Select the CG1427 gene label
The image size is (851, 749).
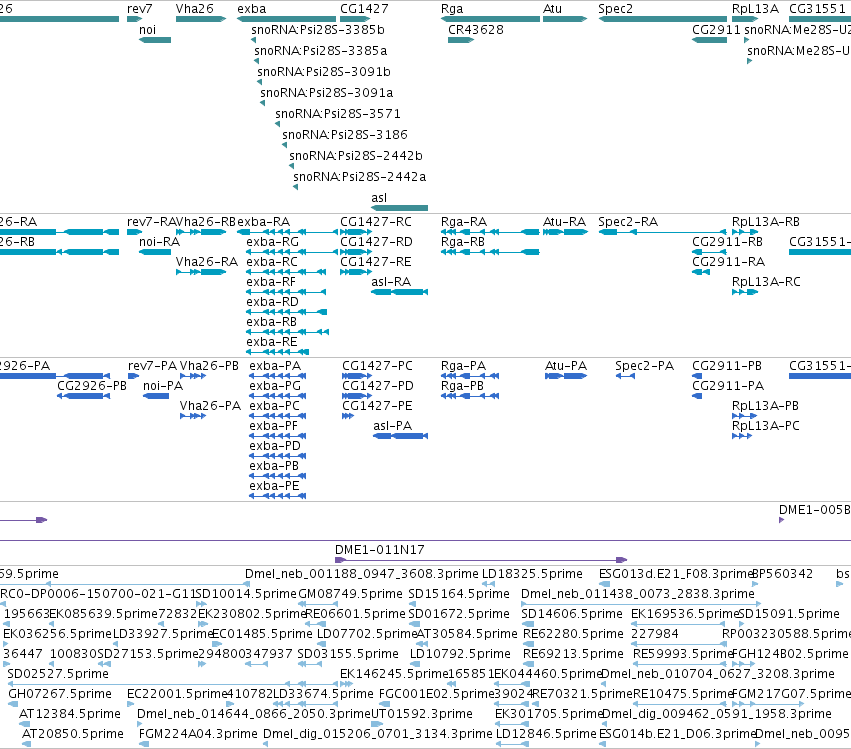(364, 9)
